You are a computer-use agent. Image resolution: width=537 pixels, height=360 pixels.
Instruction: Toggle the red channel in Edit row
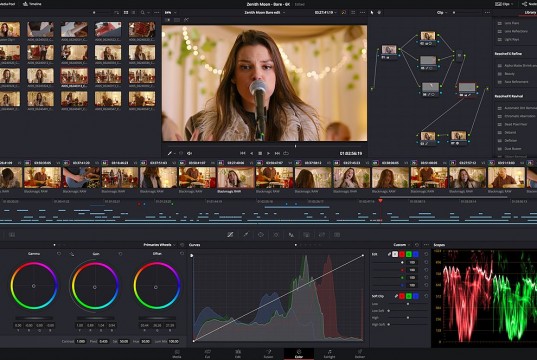(x=402, y=254)
